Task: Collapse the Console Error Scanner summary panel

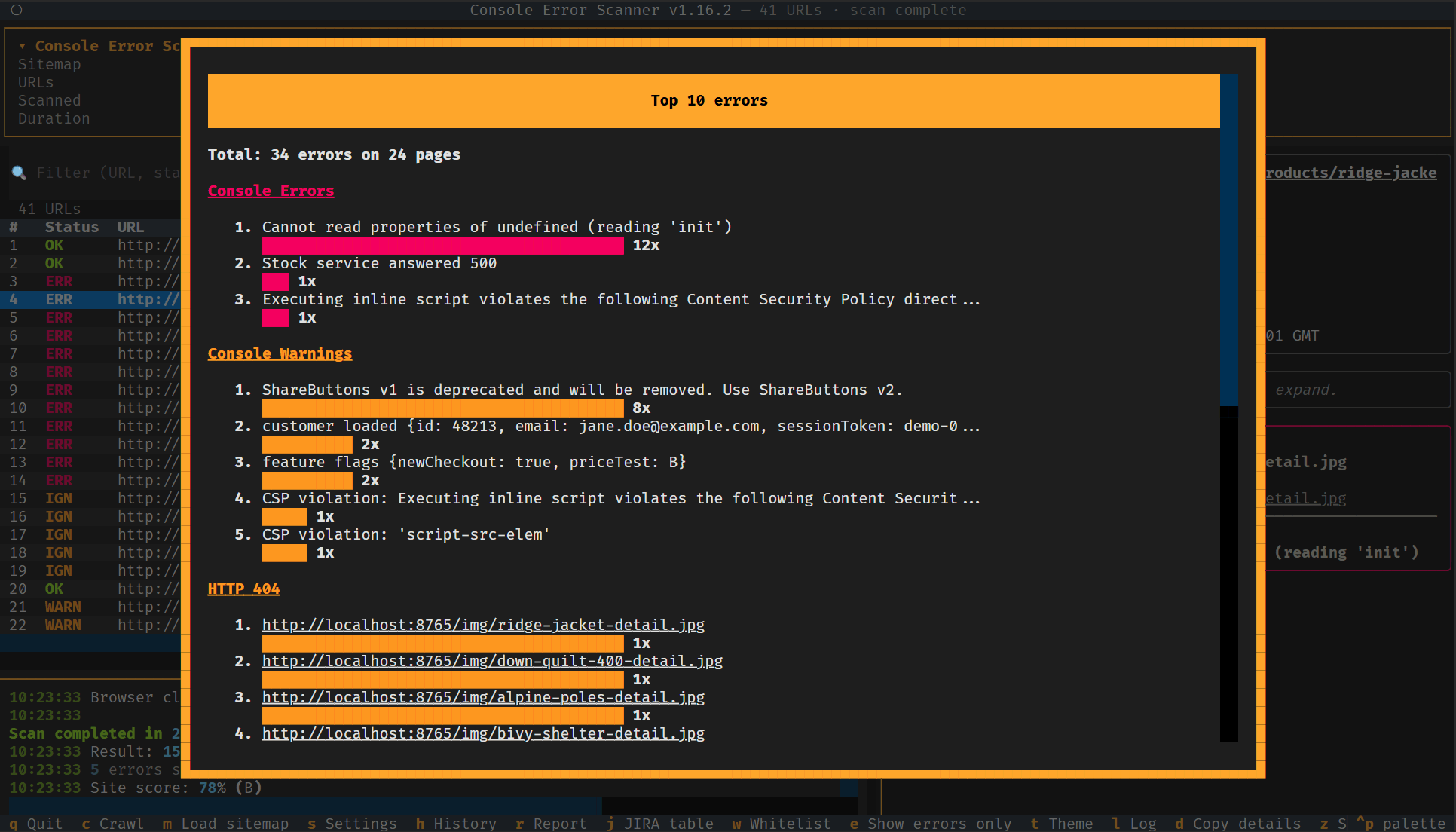Action: coord(22,46)
